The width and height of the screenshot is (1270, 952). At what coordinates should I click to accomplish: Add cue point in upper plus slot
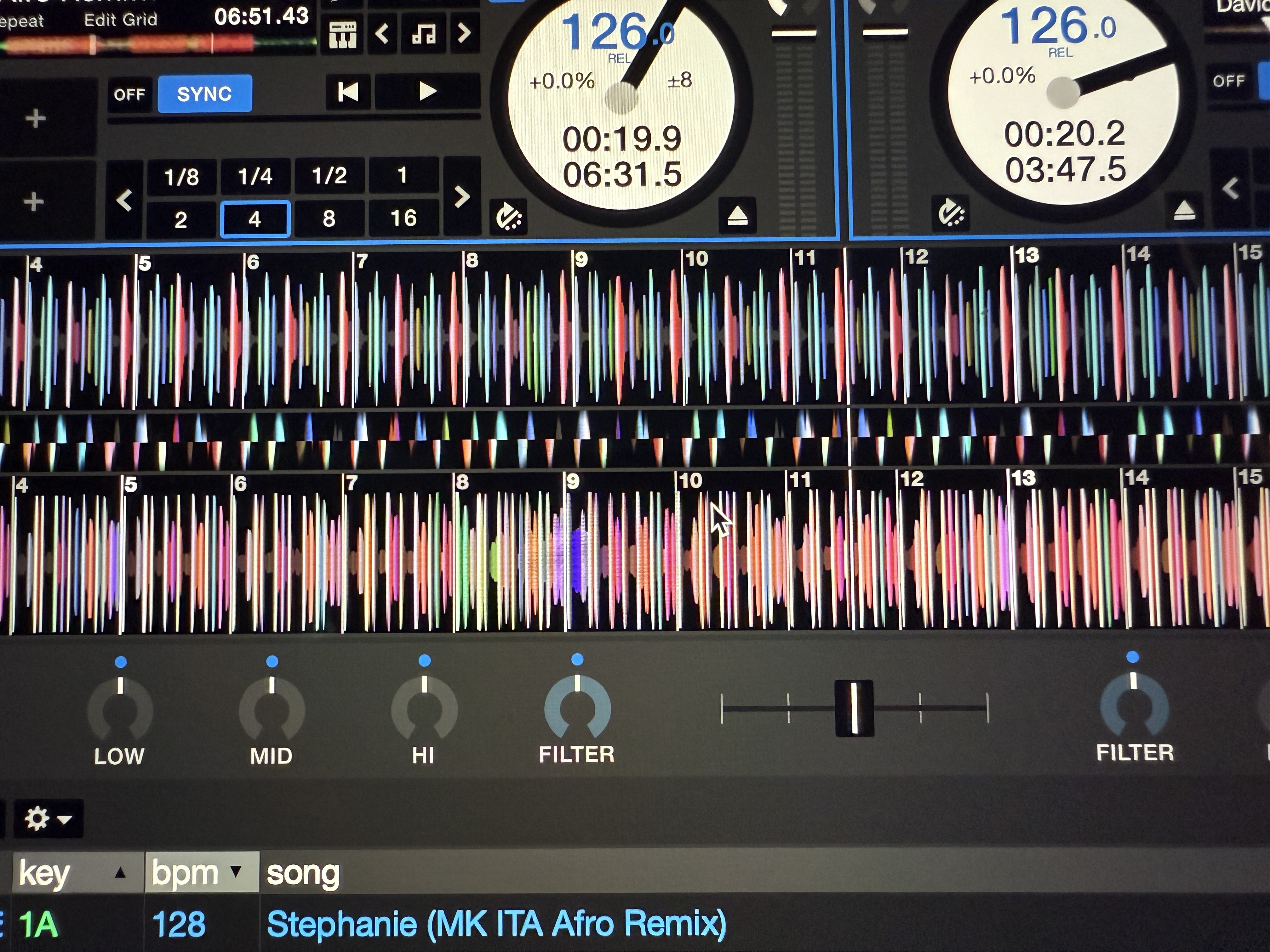(x=36, y=119)
